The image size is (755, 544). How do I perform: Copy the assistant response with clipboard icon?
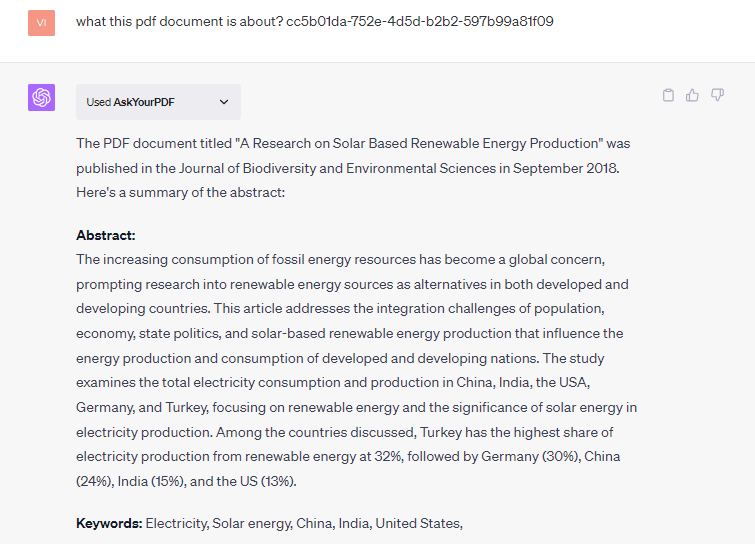pyautogui.click(x=669, y=95)
